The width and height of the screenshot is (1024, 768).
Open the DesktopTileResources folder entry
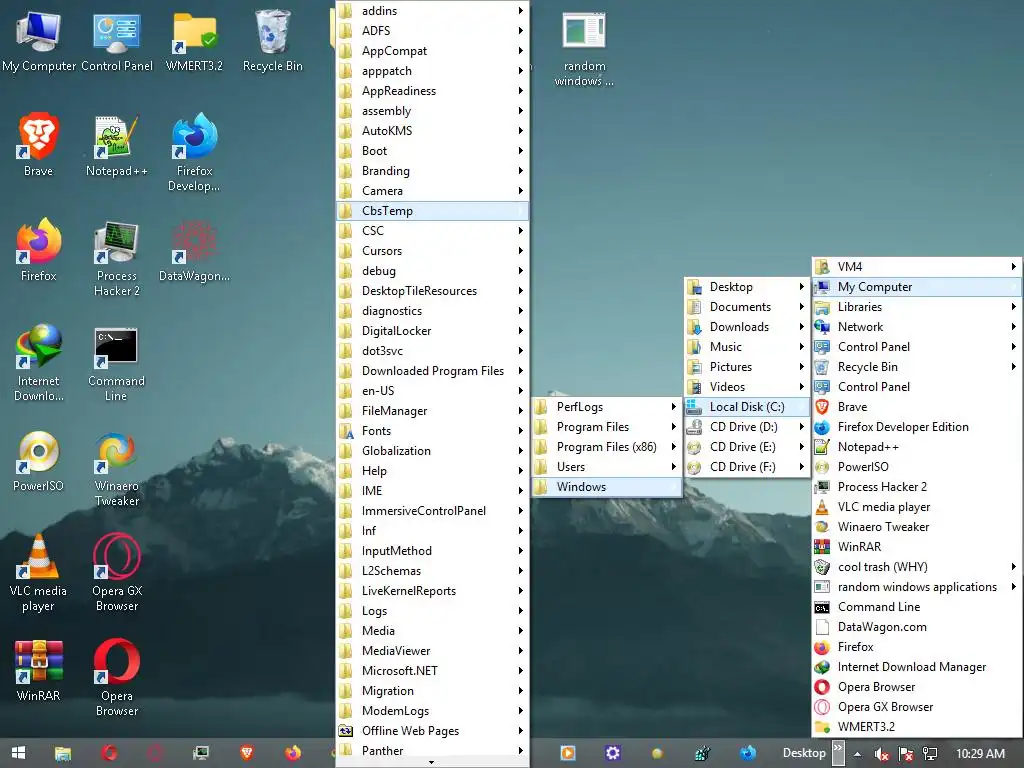click(432, 291)
